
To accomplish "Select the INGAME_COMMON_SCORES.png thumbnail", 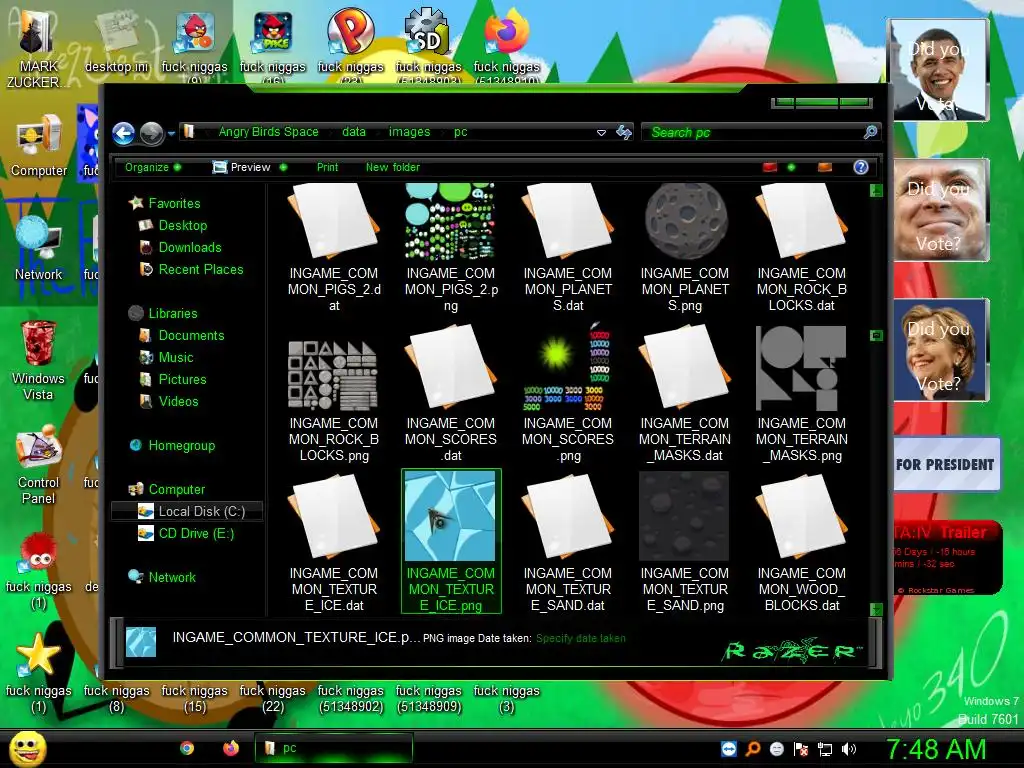I will (x=568, y=394).
